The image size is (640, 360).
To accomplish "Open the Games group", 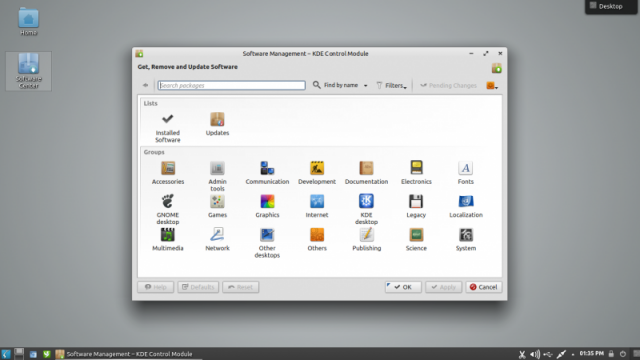I will click(217, 206).
